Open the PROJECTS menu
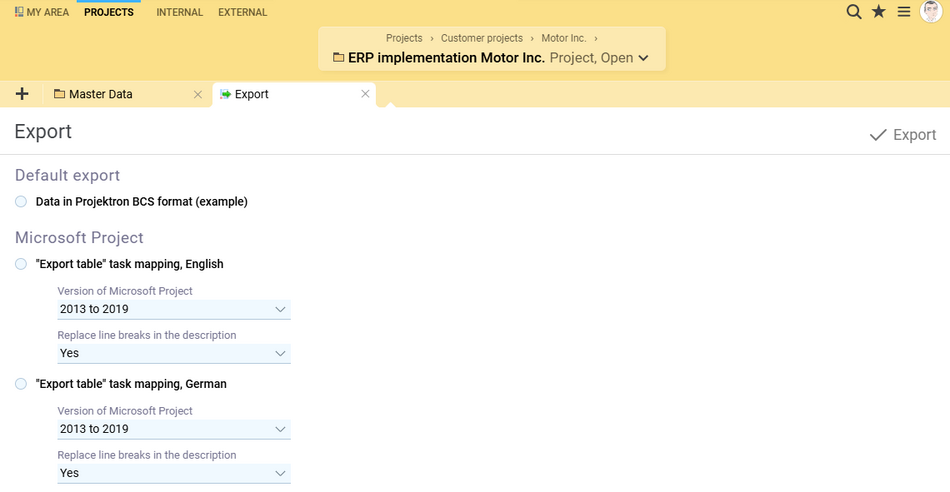This screenshot has height=492, width=950. 109,12
